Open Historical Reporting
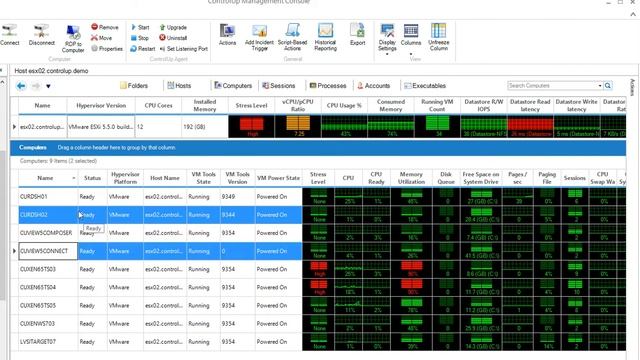 pyautogui.click(x=325, y=37)
